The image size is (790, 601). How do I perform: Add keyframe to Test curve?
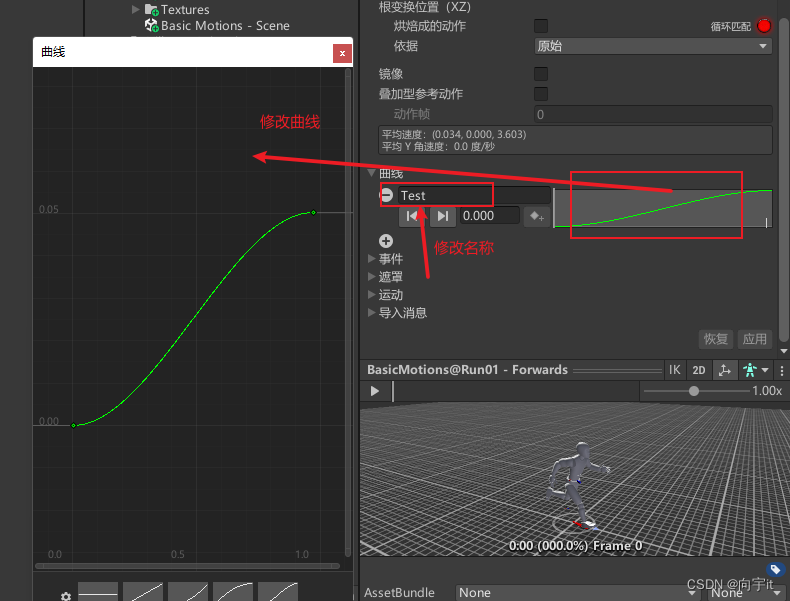tap(537, 217)
